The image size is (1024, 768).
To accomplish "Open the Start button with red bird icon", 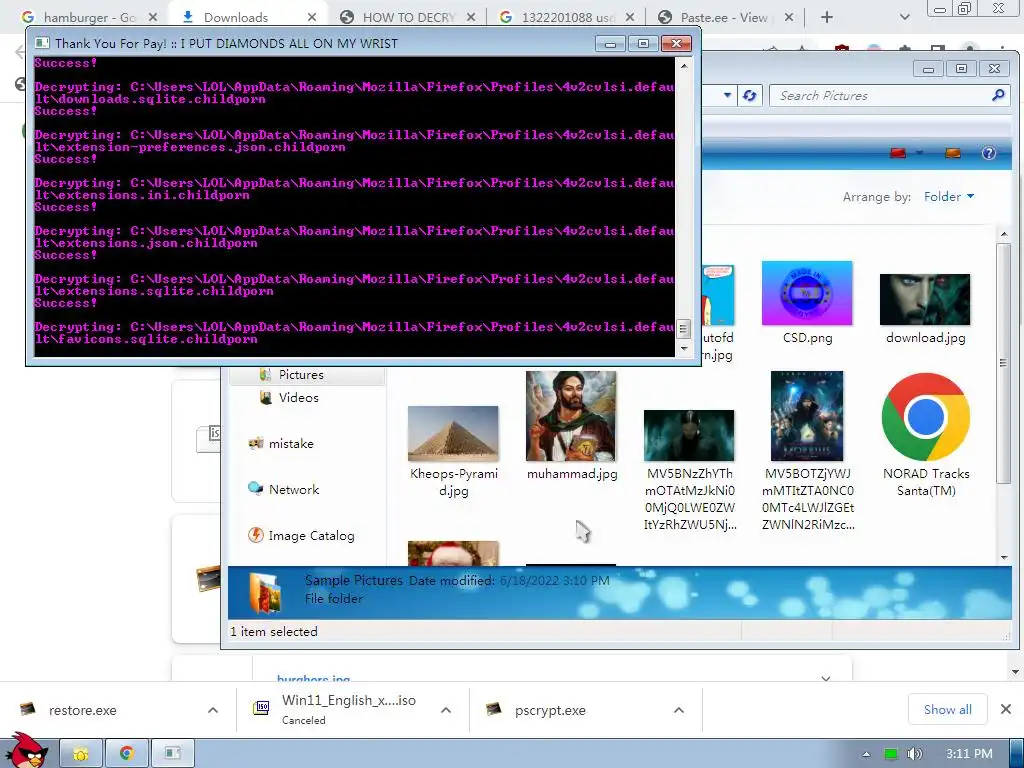I will pos(27,750).
